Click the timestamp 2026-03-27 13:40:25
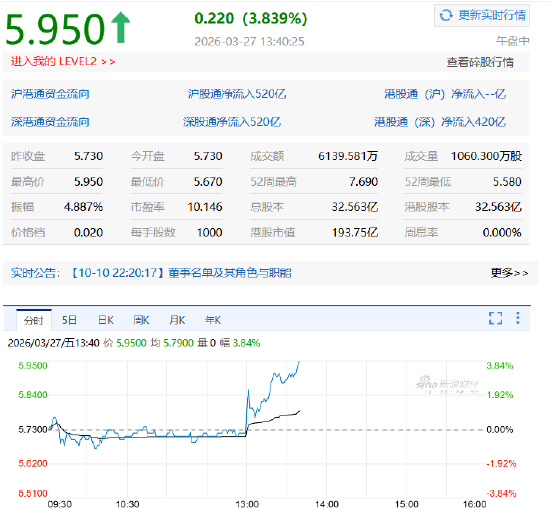 tap(249, 41)
